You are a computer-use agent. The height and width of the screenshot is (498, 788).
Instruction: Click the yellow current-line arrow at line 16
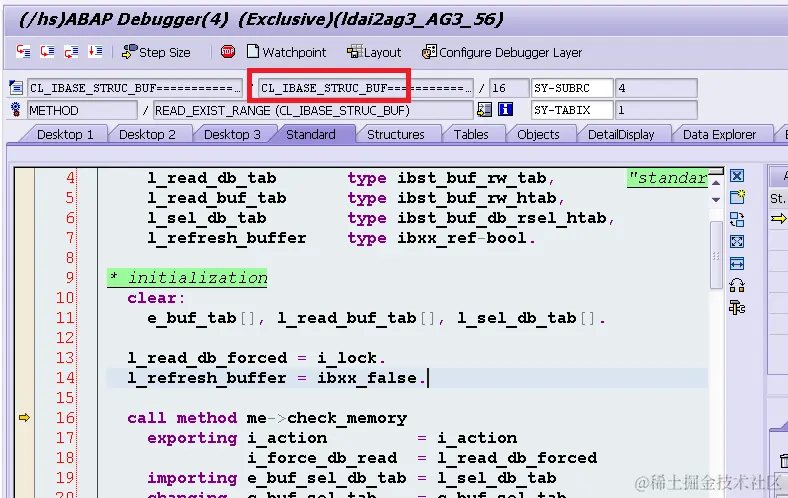pyautogui.click(x=24, y=418)
